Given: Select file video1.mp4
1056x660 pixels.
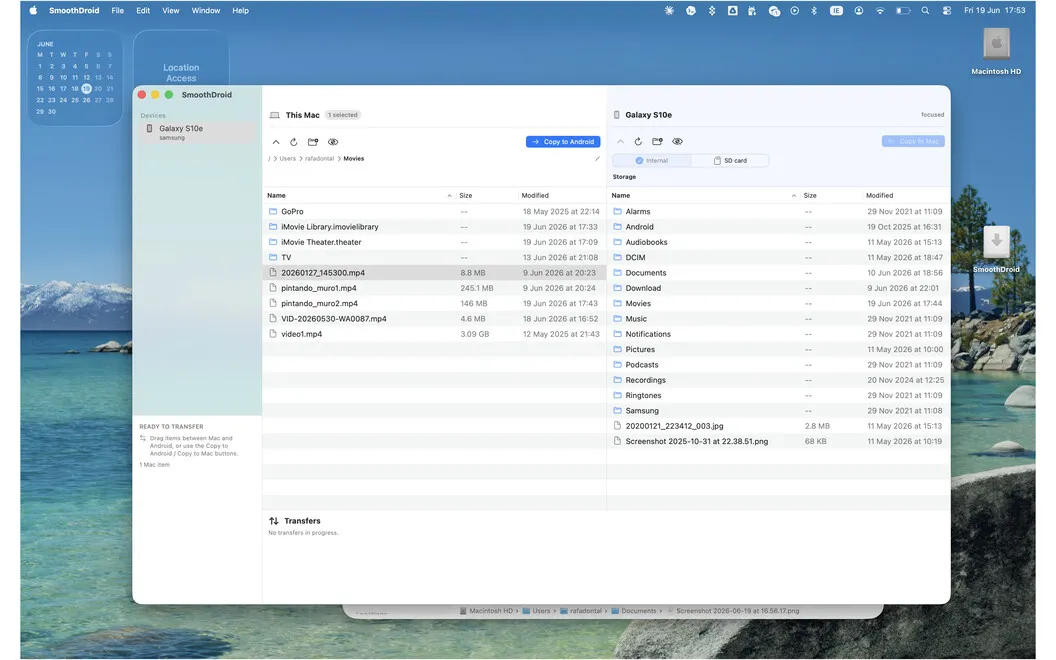Looking at the screenshot, I should click(x=434, y=334).
